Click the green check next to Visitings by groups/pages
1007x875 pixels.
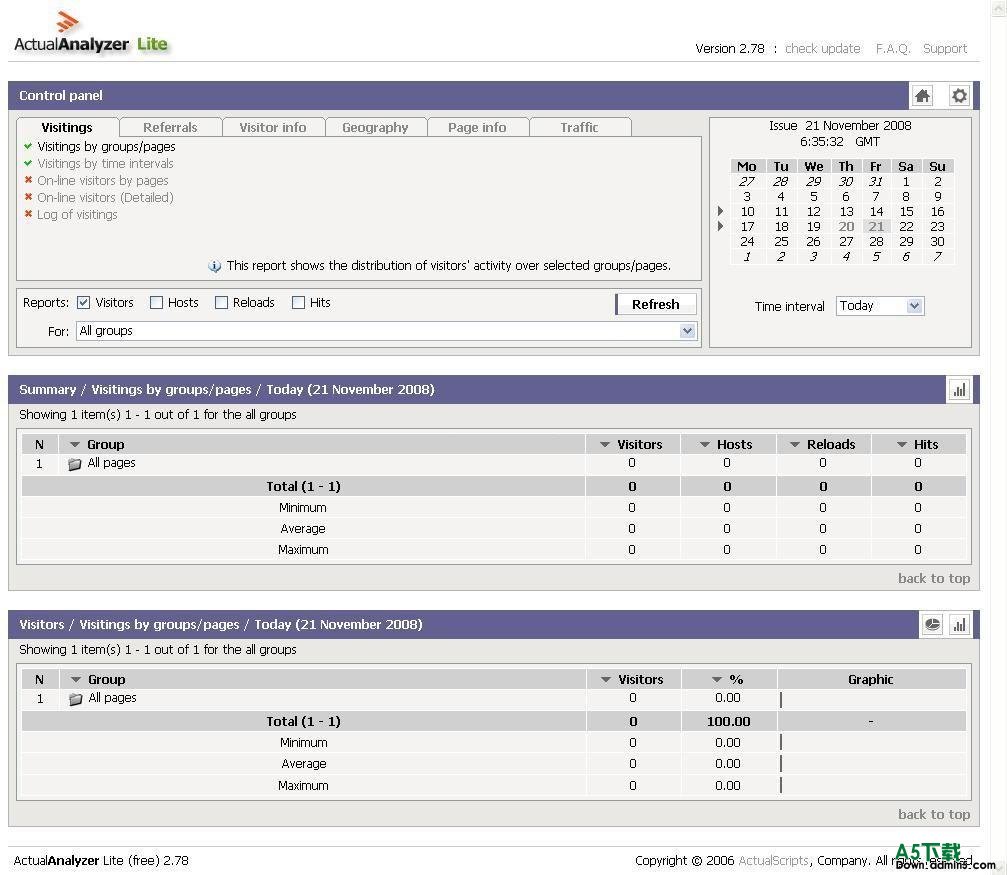tap(28, 146)
